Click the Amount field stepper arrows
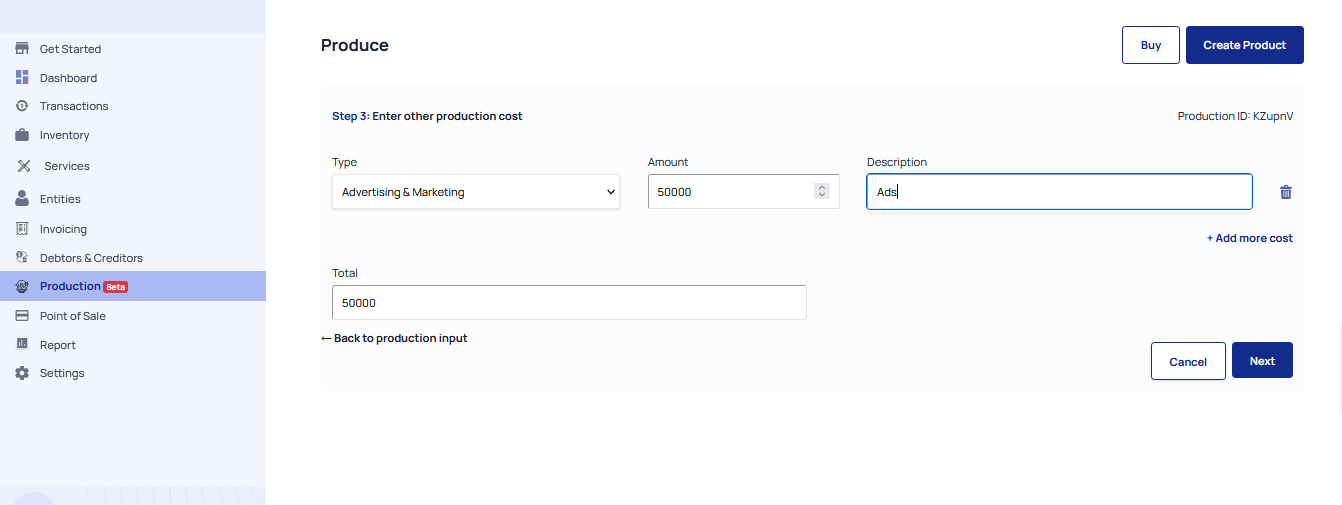This screenshot has height=505, width=1342. pyautogui.click(x=822, y=192)
